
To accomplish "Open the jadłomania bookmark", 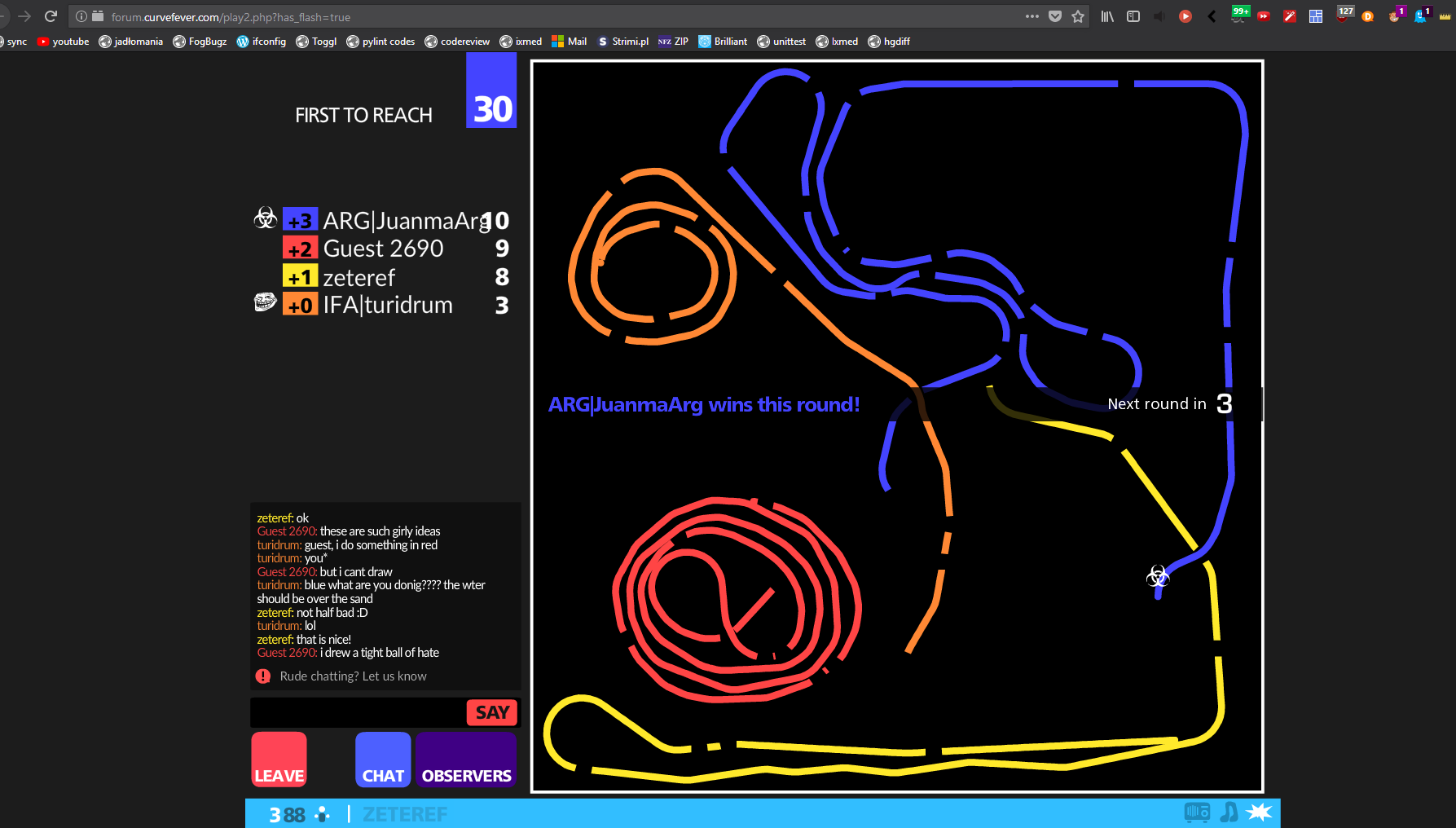I will [x=130, y=42].
